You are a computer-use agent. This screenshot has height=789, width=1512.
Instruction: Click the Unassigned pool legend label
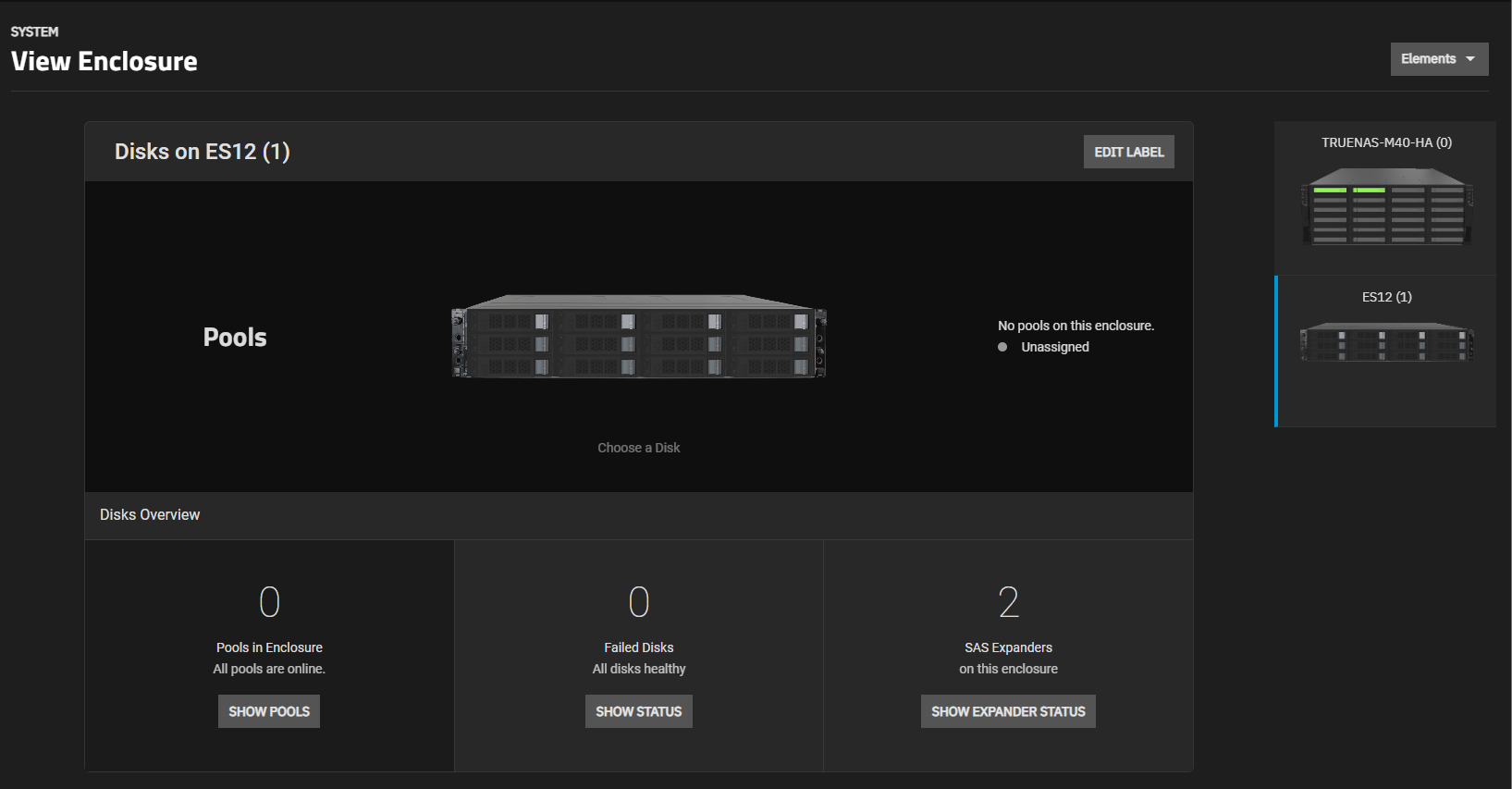pyautogui.click(x=1055, y=347)
